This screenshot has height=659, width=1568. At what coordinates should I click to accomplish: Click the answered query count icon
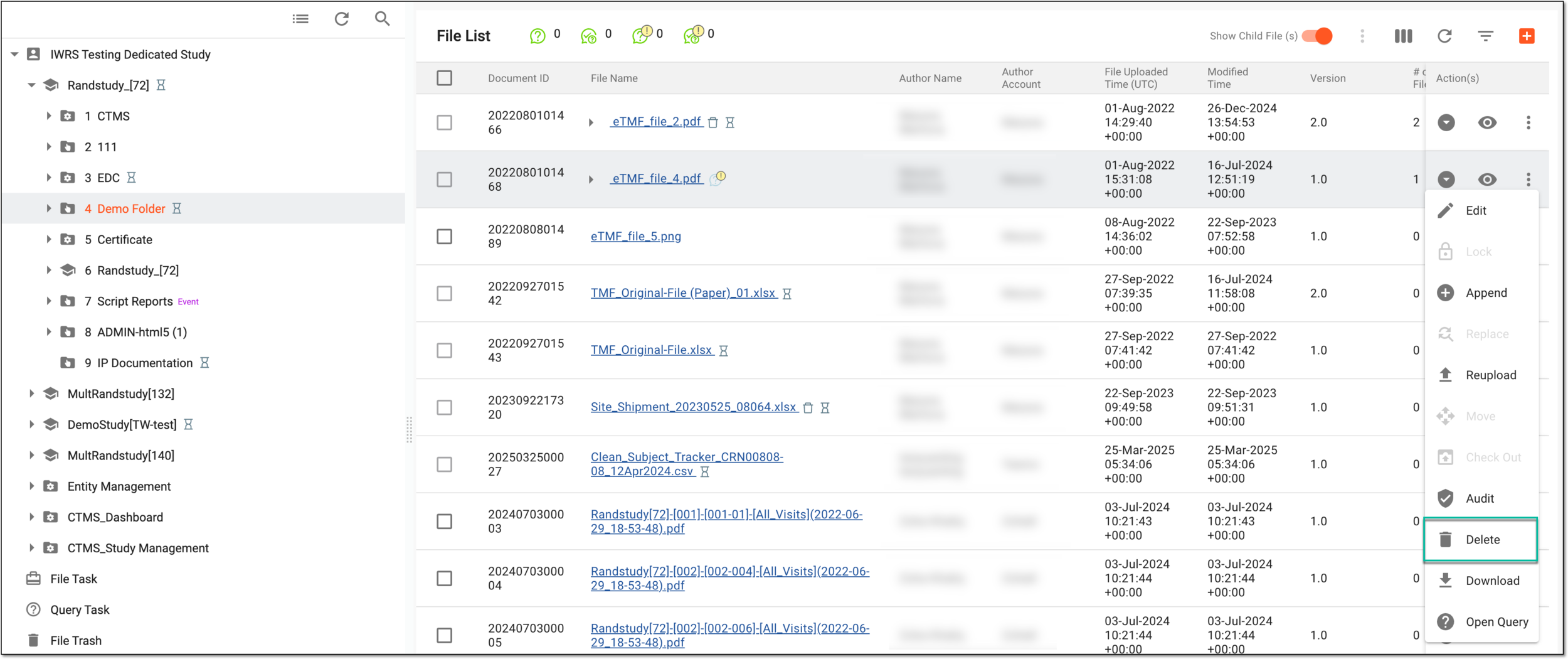(588, 36)
